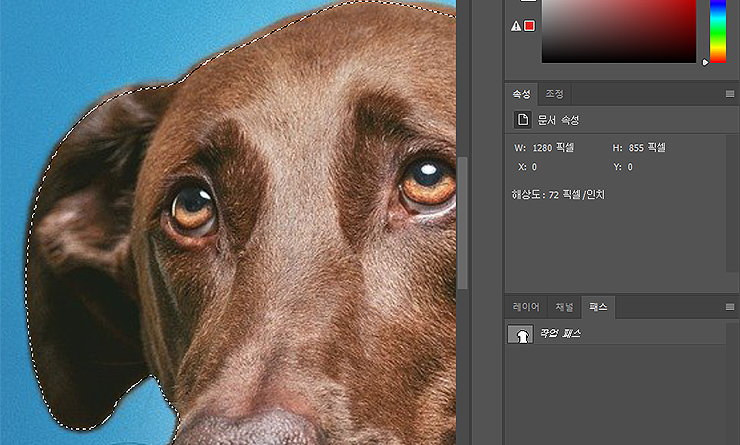Click the out-of-gamut warning triangle icon
740x445 pixels.
pyautogui.click(x=516, y=26)
